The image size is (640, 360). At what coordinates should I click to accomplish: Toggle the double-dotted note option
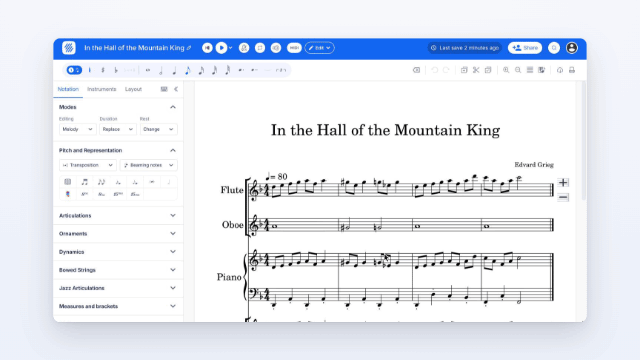pyautogui.click(x=254, y=70)
